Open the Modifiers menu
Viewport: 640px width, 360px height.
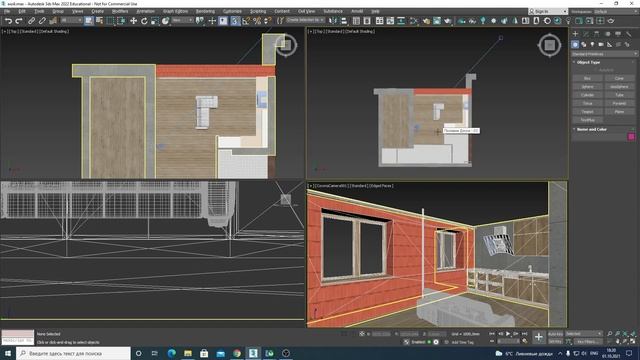tap(120, 11)
